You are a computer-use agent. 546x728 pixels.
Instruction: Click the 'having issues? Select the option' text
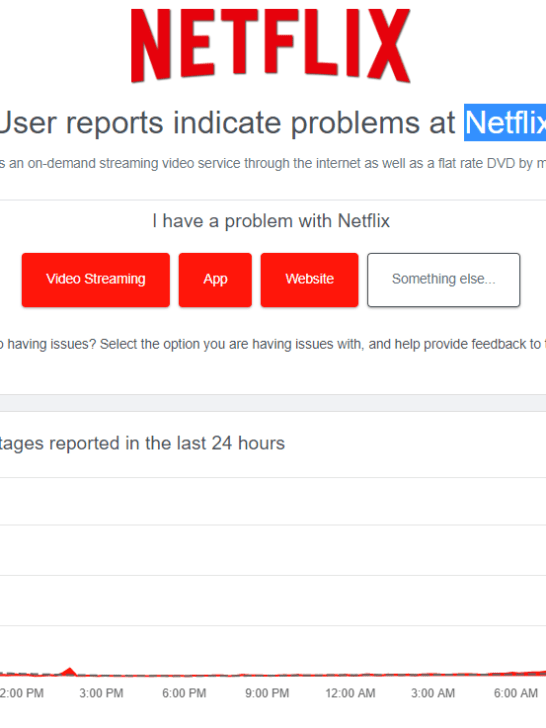coord(273,344)
